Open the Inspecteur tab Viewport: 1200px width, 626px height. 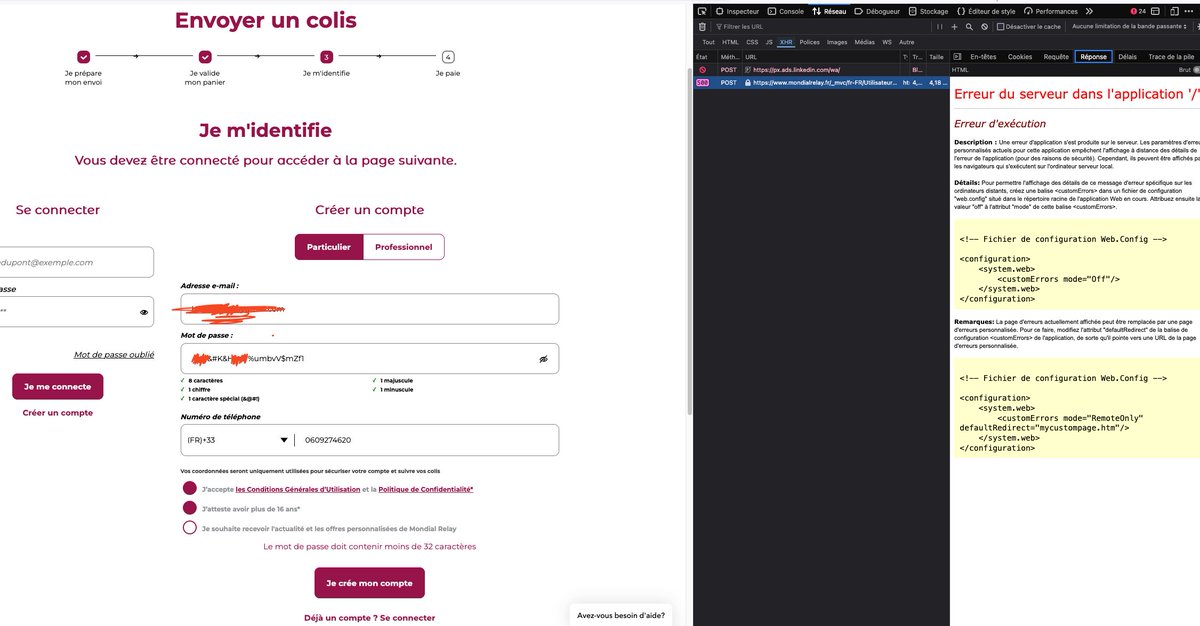[x=737, y=11]
